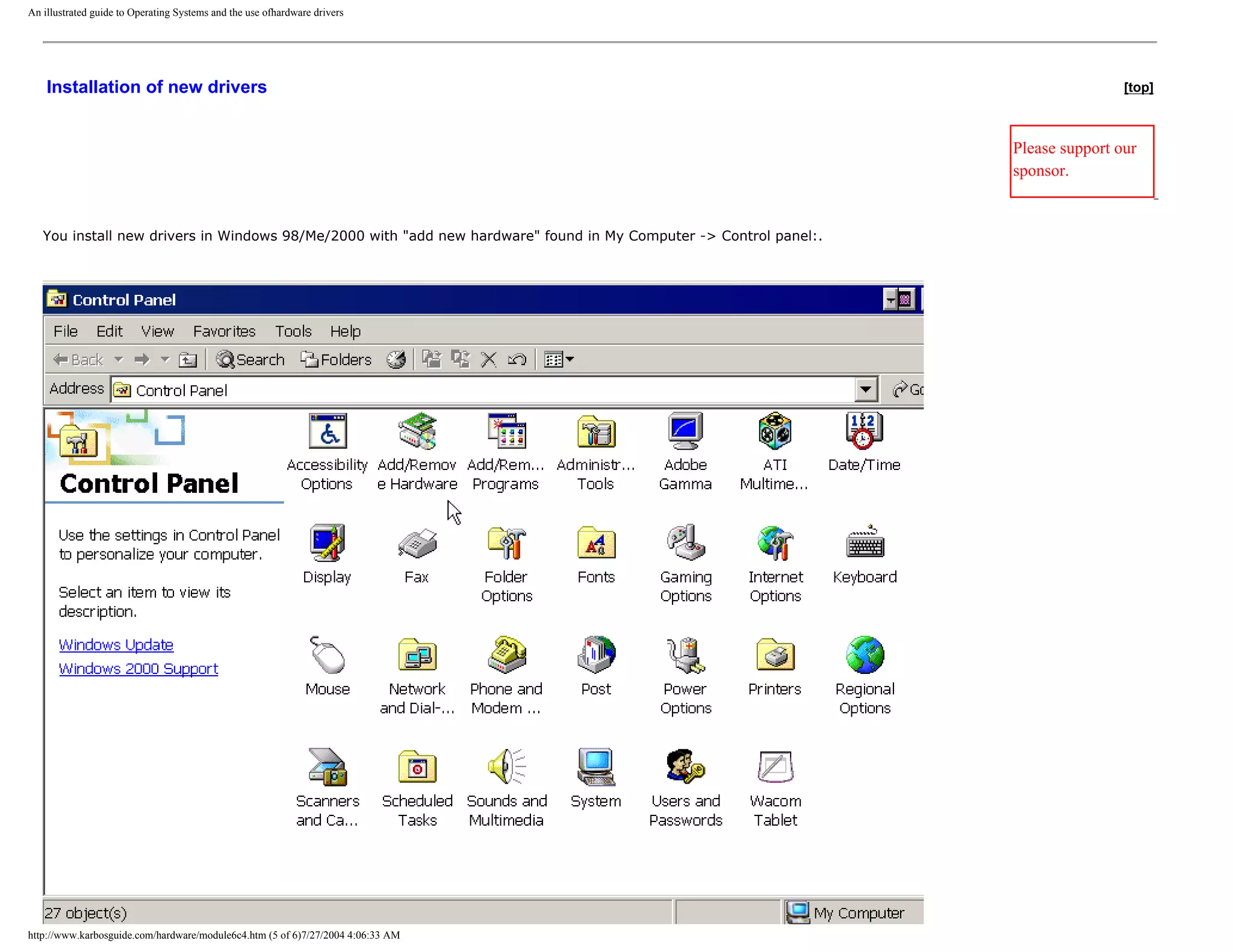Open the Tools menu
The image size is (1233, 952).
coord(293,331)
